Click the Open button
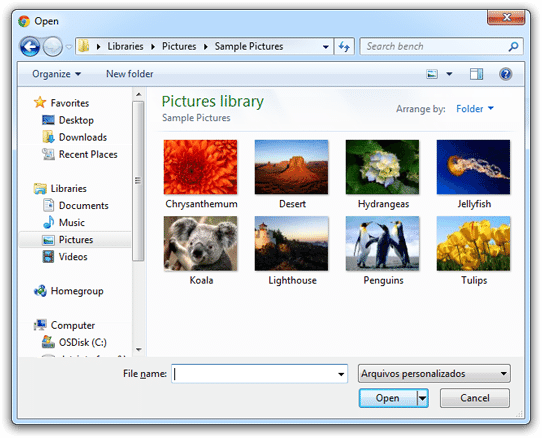 pyautogui.click(x=388, y=398)
